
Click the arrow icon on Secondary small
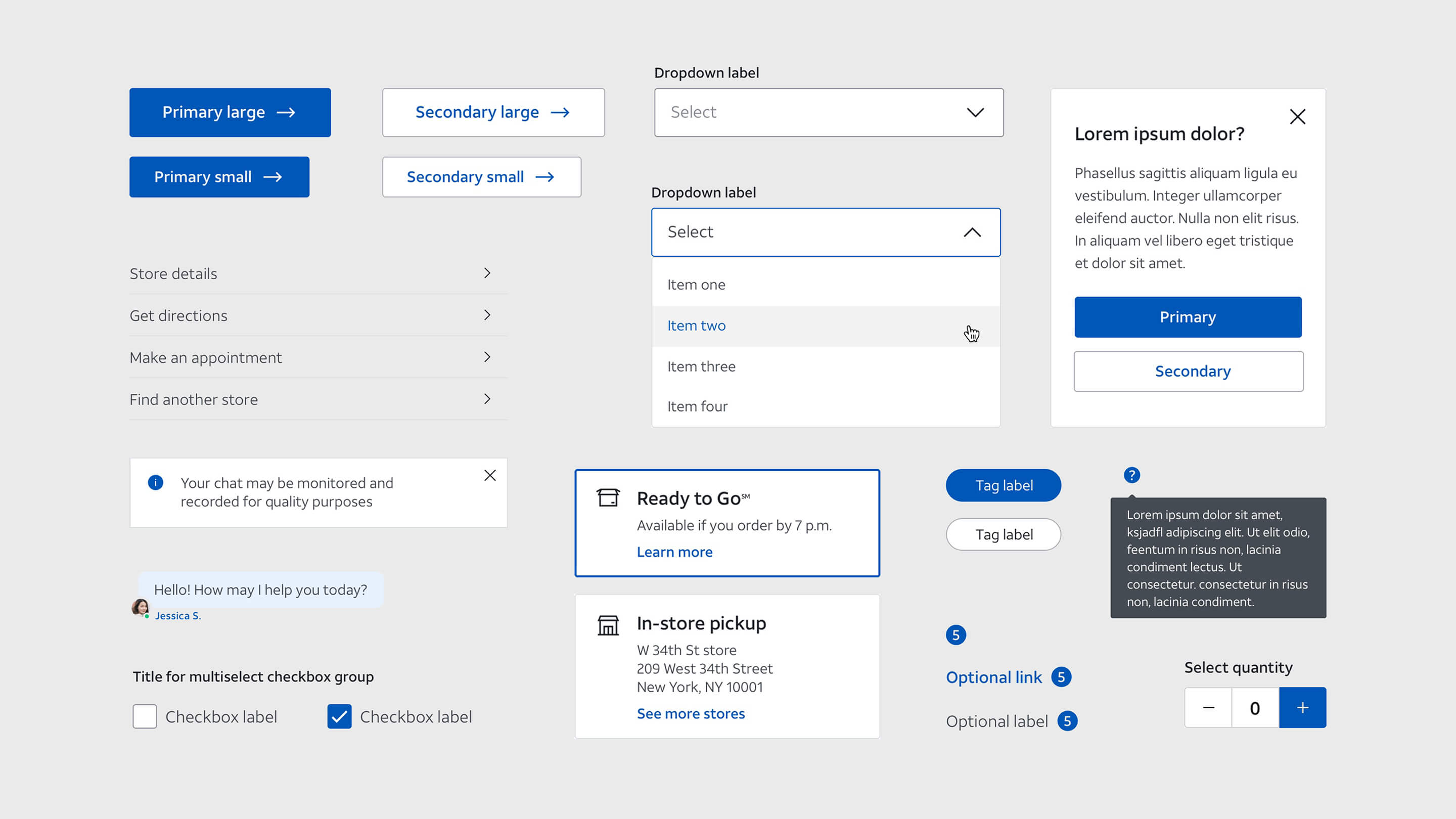pos(545,177)
